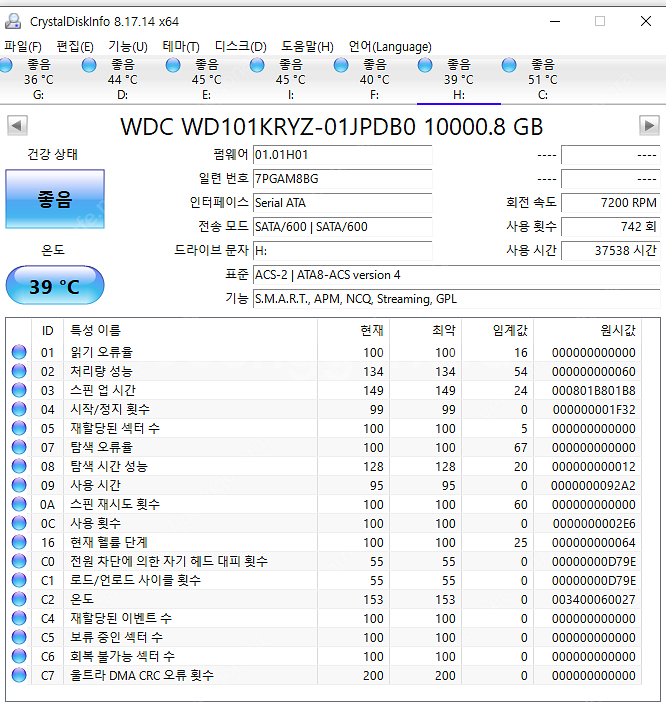This screenshot has width=666, height=704.
Task: Click status orb of attribute C5 보류 중인 섹터 수
Action: [19, 637]
